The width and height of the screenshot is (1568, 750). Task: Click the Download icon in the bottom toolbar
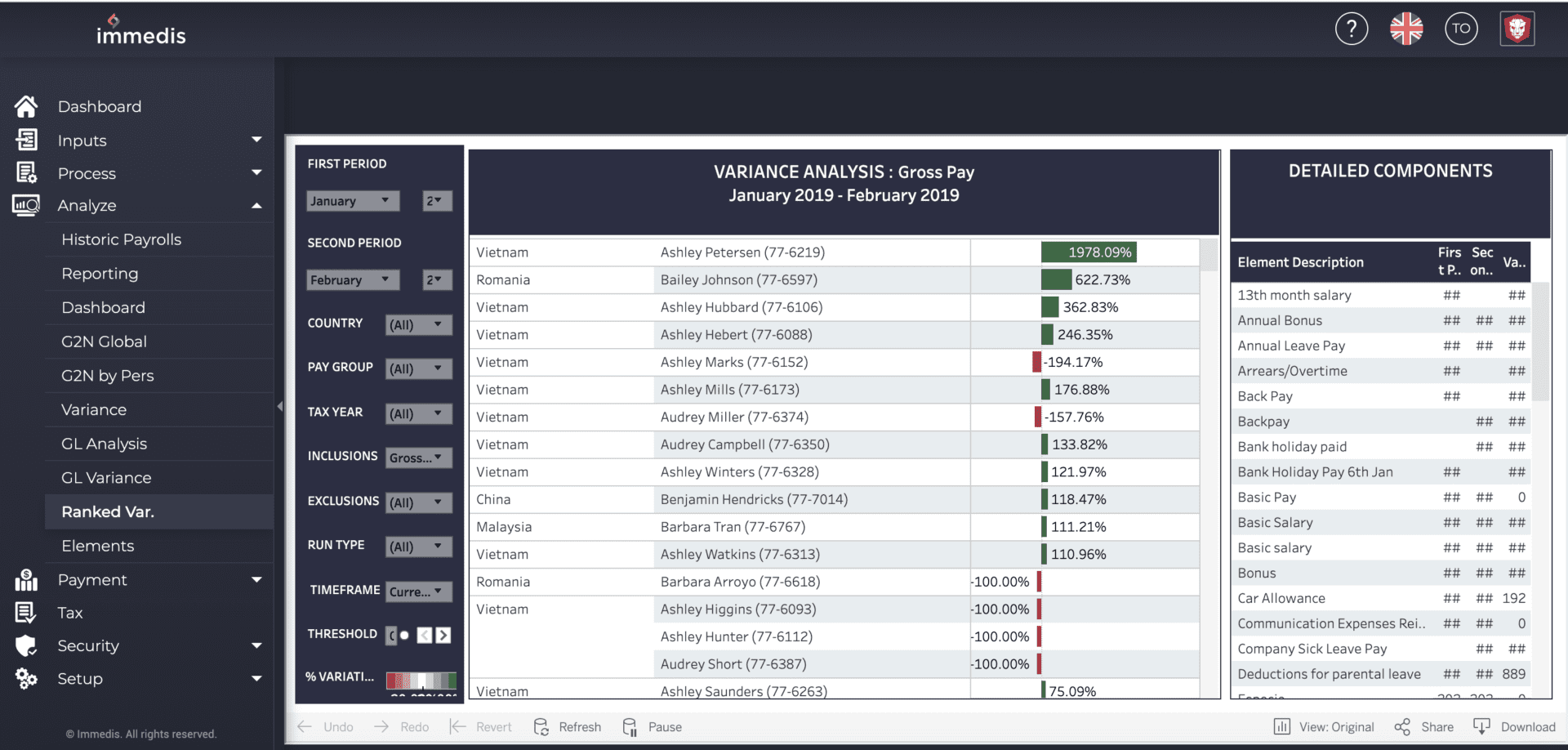coord(1481,726)
